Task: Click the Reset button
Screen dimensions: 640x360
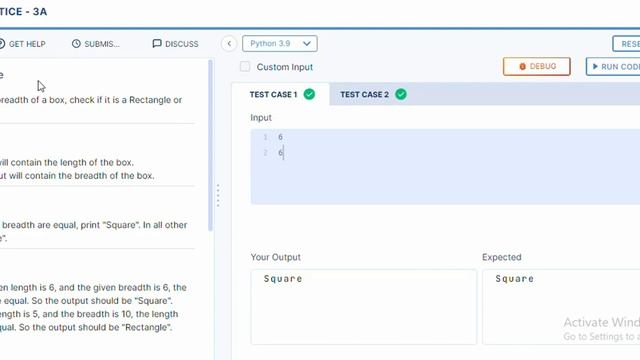Action: [627, 44]
